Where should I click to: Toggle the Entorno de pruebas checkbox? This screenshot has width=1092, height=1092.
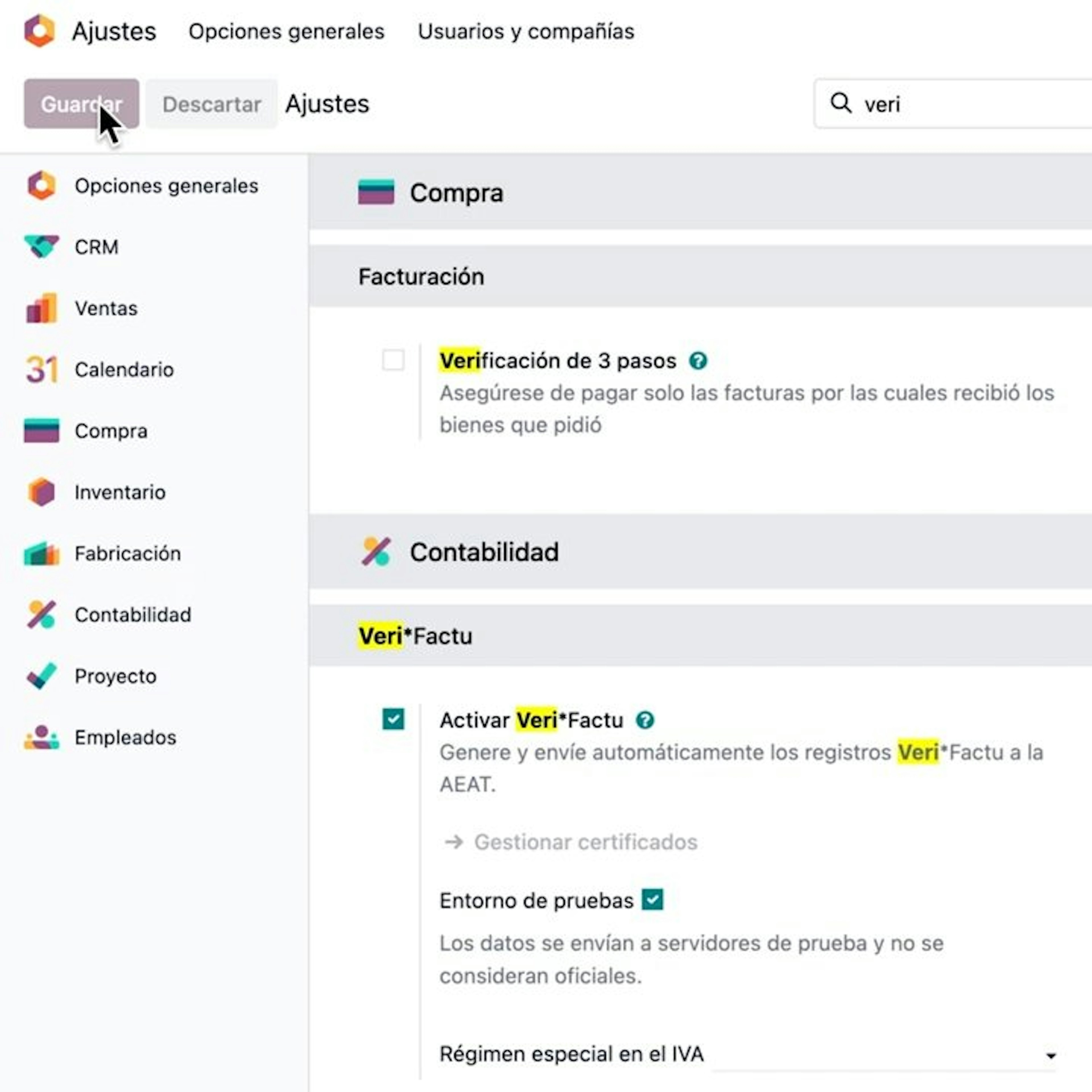(x=652, y=900)
